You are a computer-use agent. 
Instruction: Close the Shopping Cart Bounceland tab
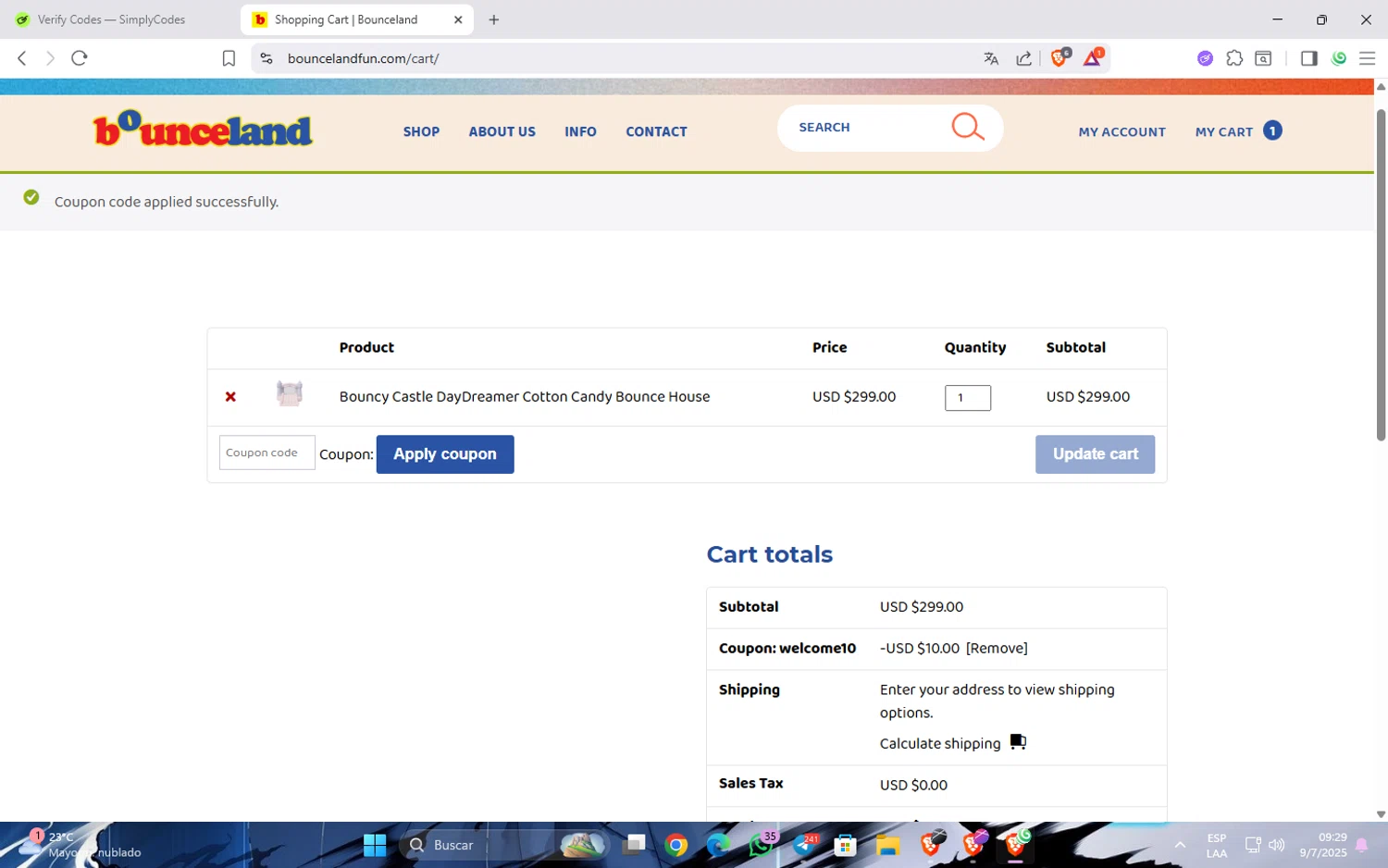click(458, 19)
